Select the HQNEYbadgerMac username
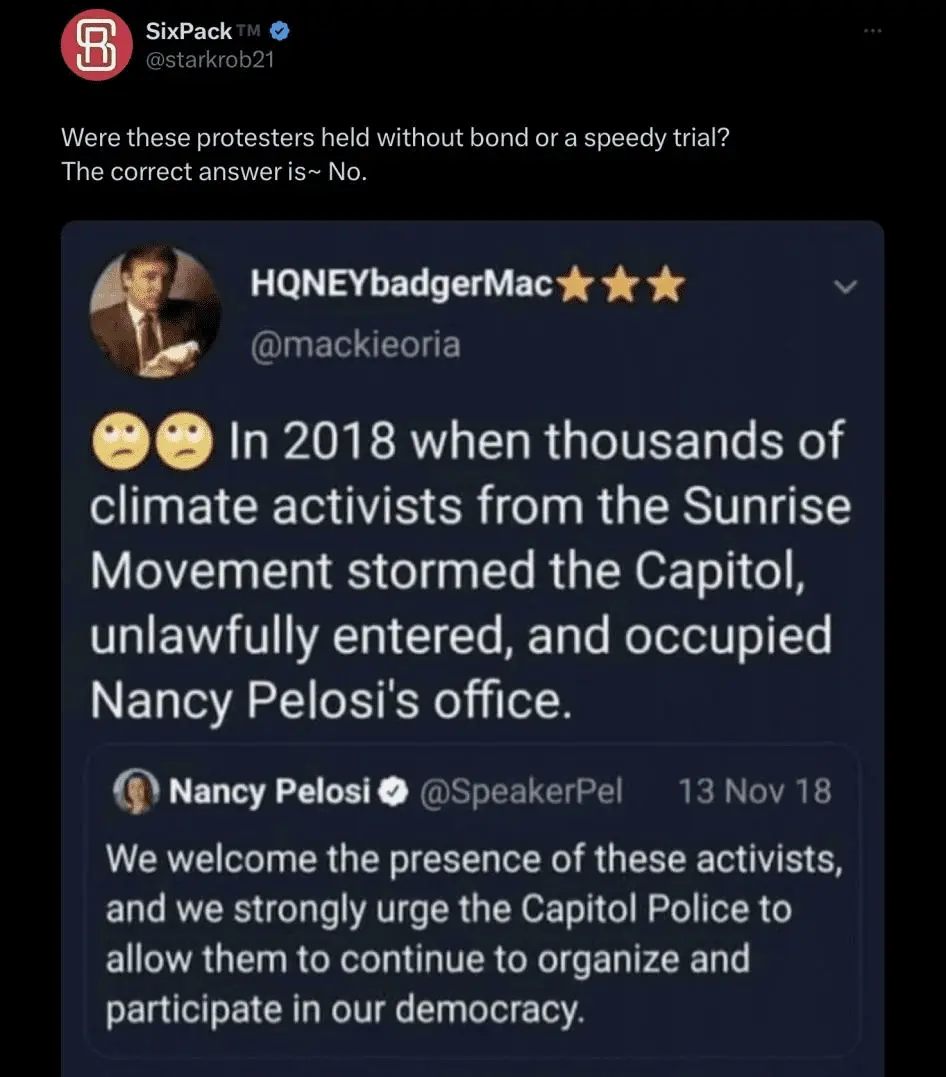946x1077 pixels. pyautogui.click(x=400, y=286)
